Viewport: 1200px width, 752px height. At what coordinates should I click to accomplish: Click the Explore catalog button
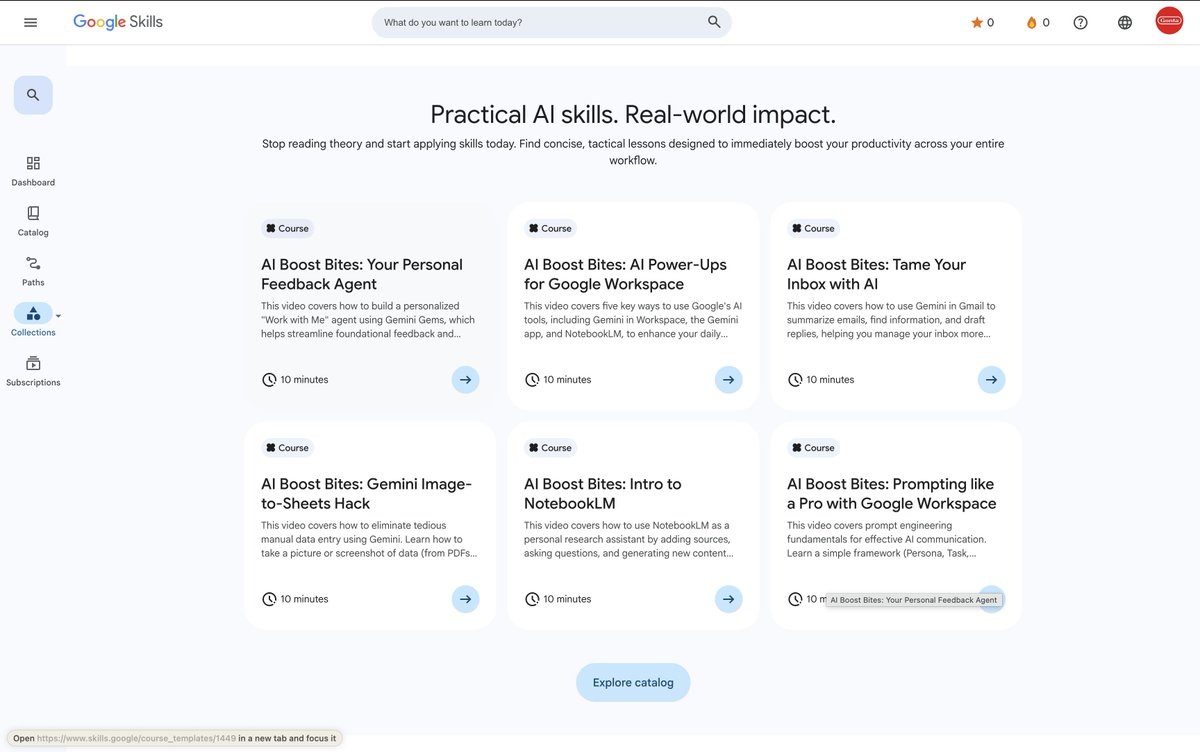(633, 682)
